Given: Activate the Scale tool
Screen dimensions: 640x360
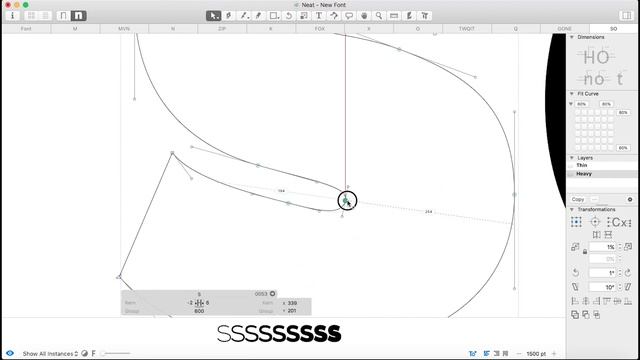Looking at the screenshot, I should (304, 16).
